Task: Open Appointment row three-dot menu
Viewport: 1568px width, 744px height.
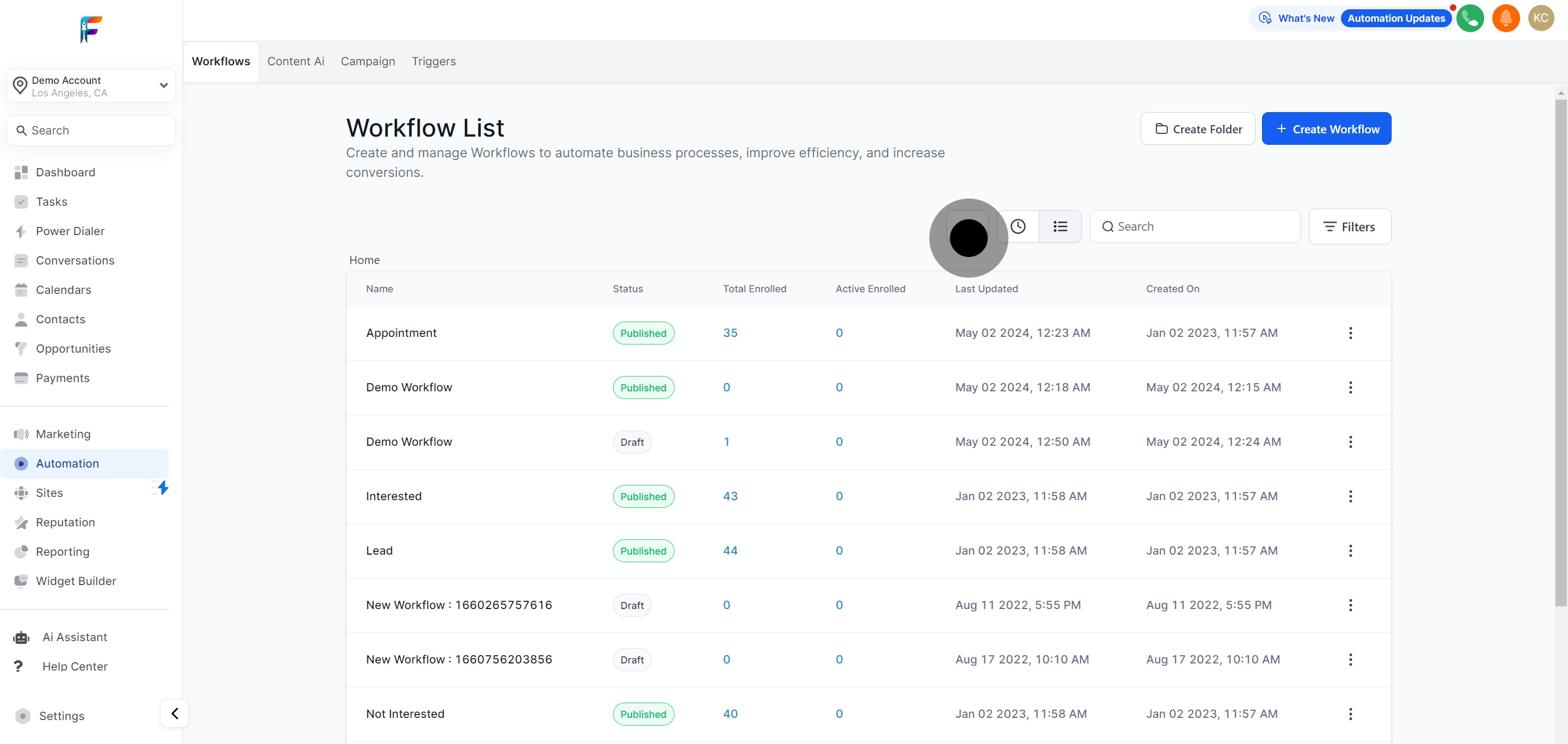Action: click(1350, 333)
